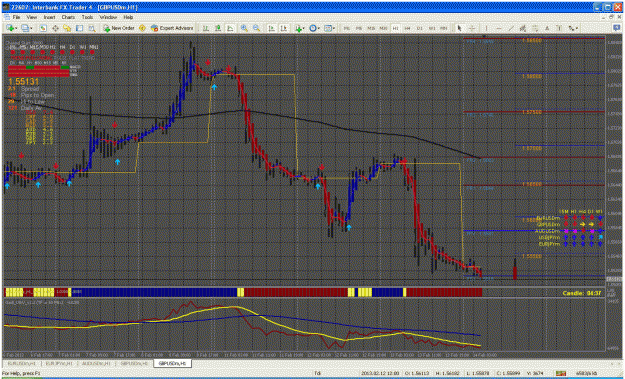Viewport: 625px width, 379px height.
Task: Zoom out of the chart
Action: pyautogui.click(x=256, y=28)
